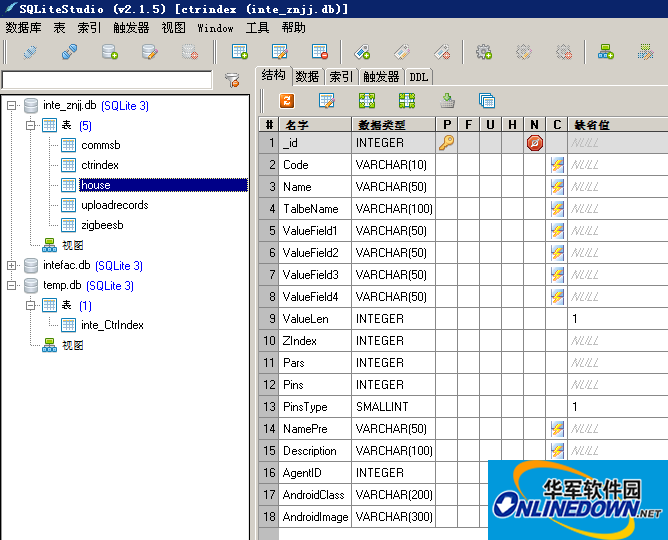Click the orange refresh structure icon
This screenshot has width=668, height=540.
(x=287, y=101)
